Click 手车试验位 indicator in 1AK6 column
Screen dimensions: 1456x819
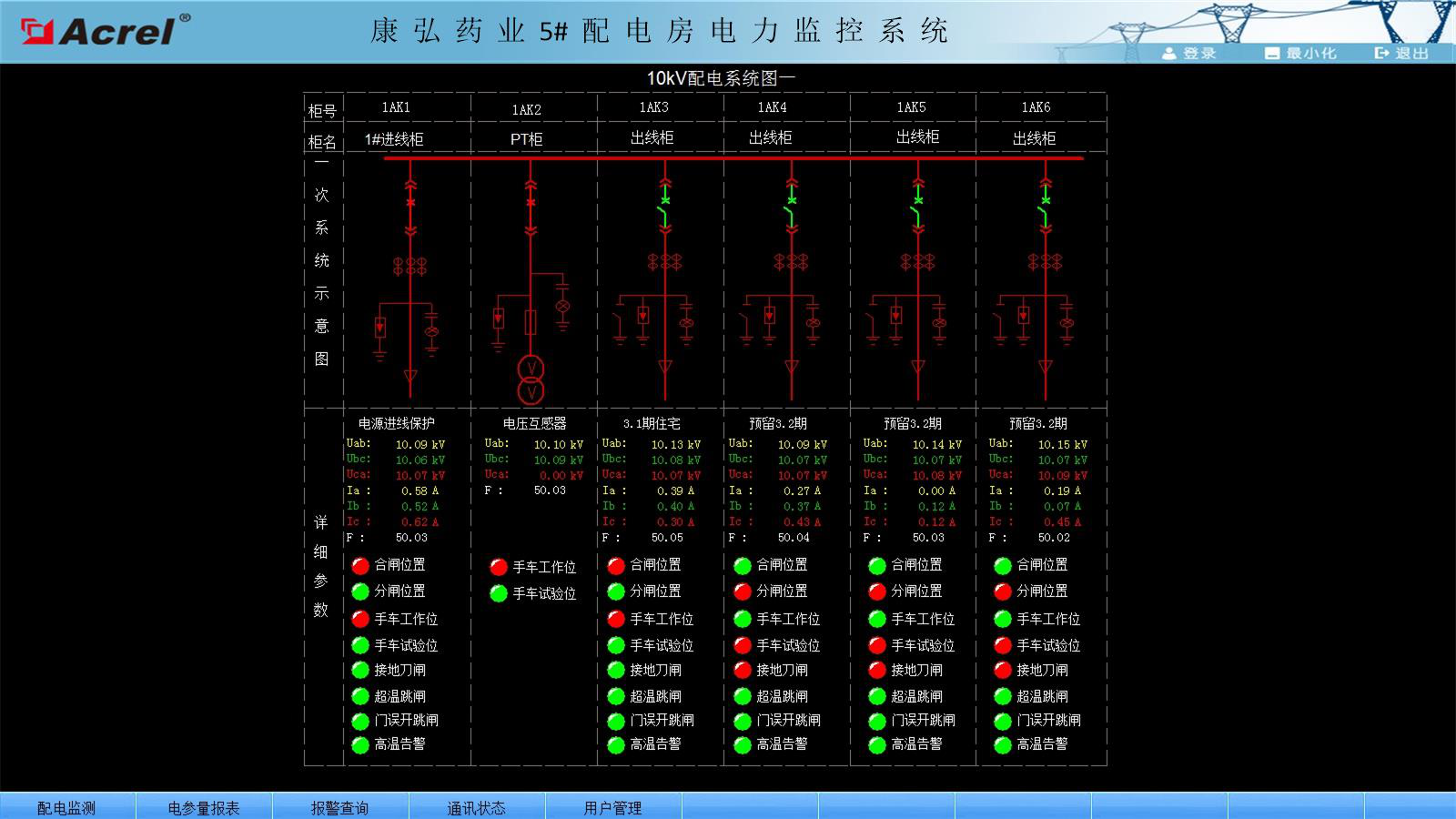point(1003,645)
